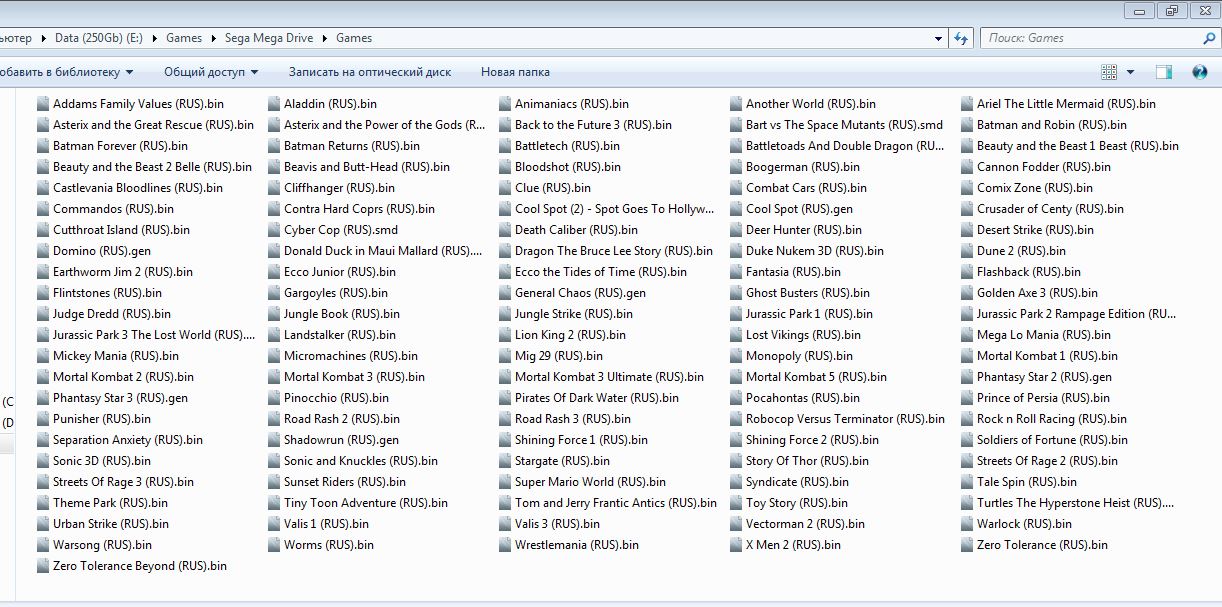Select Phantasy Star 3 (RUS).gen
Viewport: 1222px width, 607px height.
(x=112, y=398)
